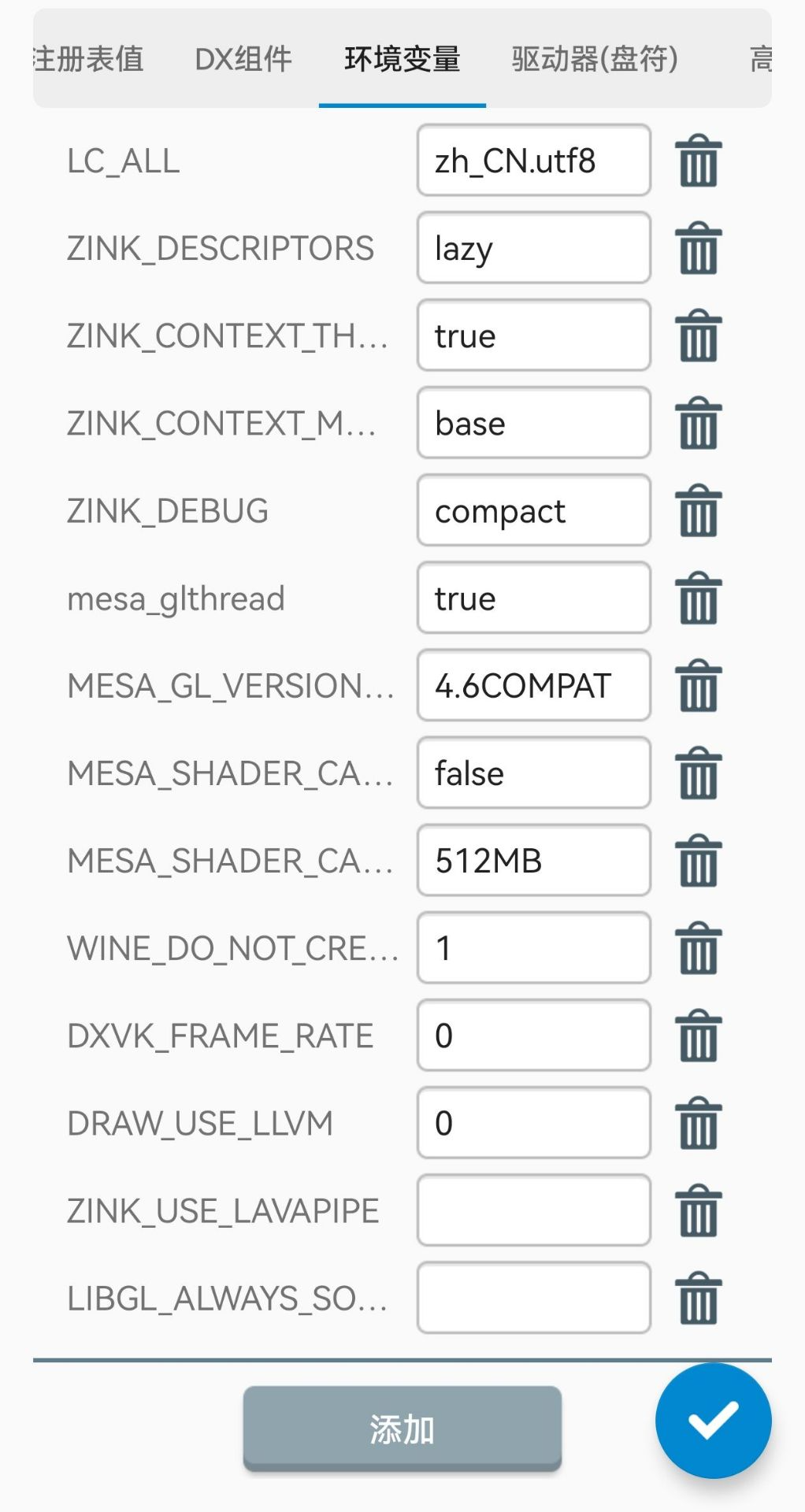The image size is (805, 1512).
Task: Delete the LC_ALL environment variable
Action: tap(698, 161)
